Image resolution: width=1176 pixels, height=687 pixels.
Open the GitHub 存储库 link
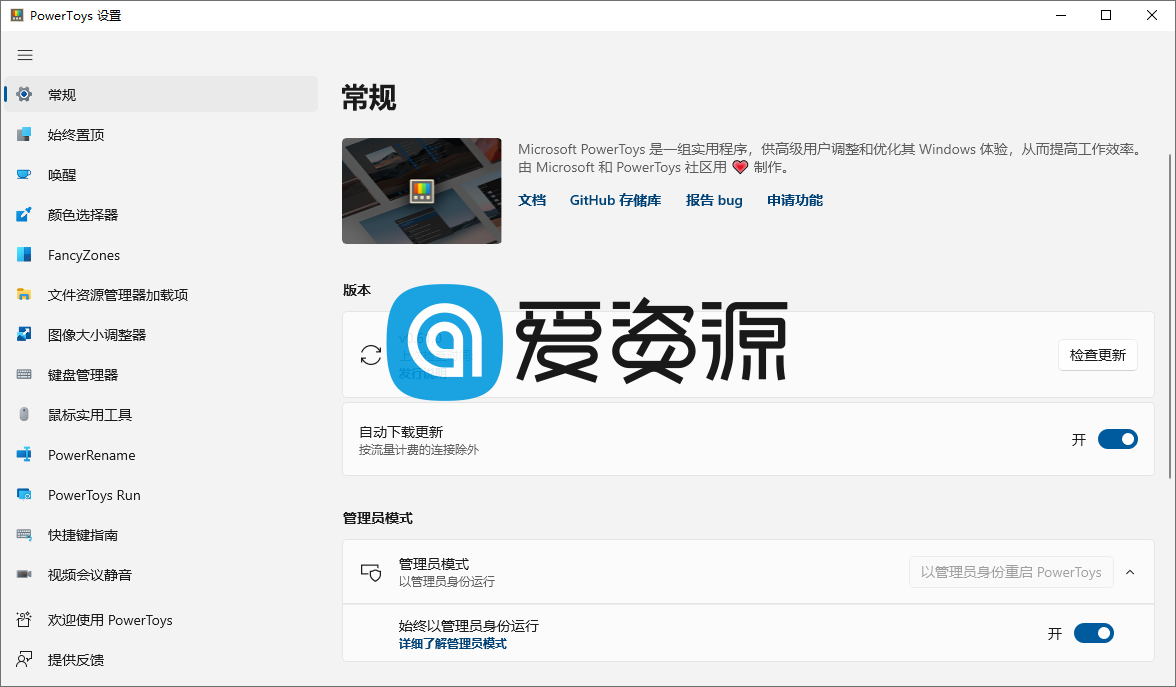(x=615, y=200)
